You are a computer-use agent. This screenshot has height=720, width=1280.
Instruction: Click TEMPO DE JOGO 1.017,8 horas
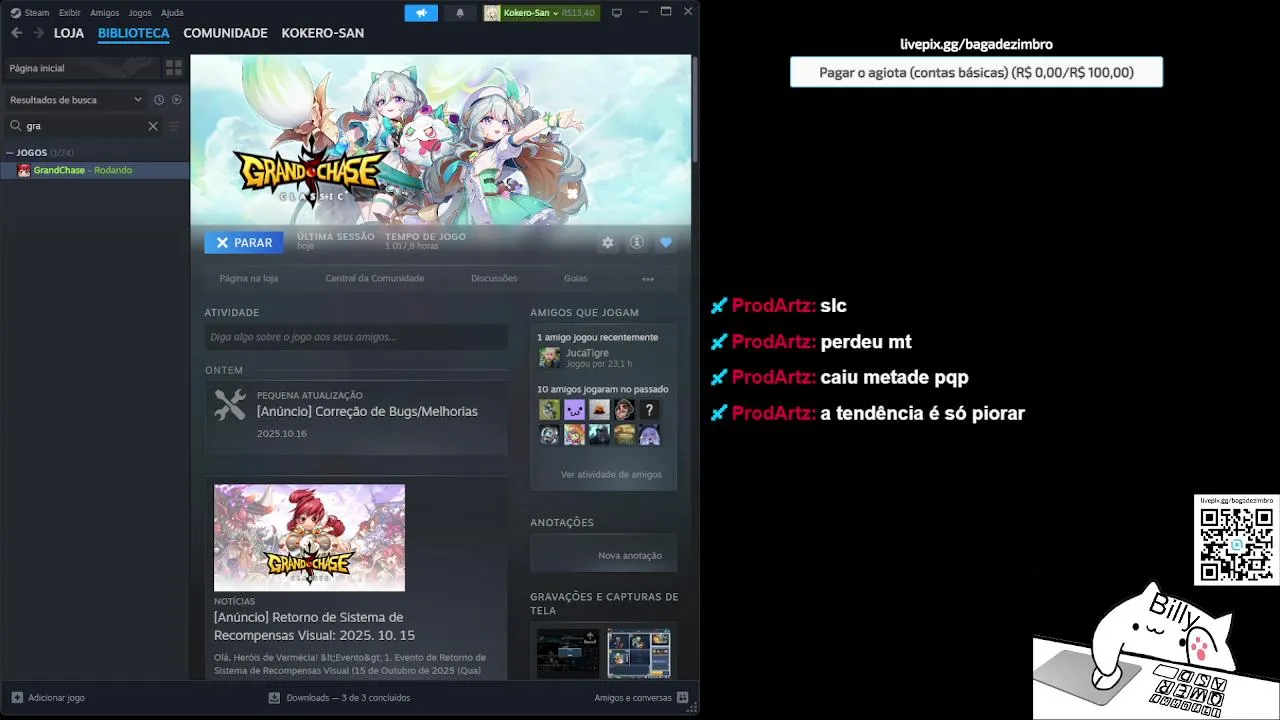[425, 241]
